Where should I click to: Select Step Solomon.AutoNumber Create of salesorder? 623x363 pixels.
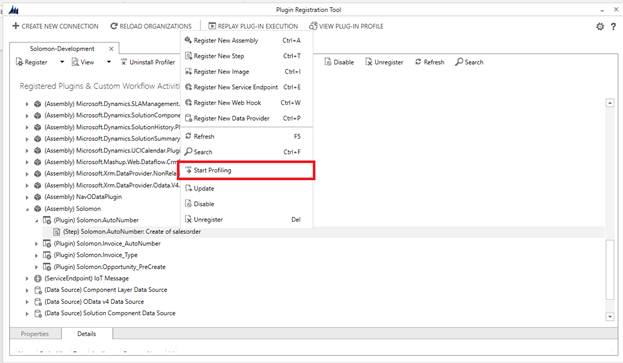(132, 232)
